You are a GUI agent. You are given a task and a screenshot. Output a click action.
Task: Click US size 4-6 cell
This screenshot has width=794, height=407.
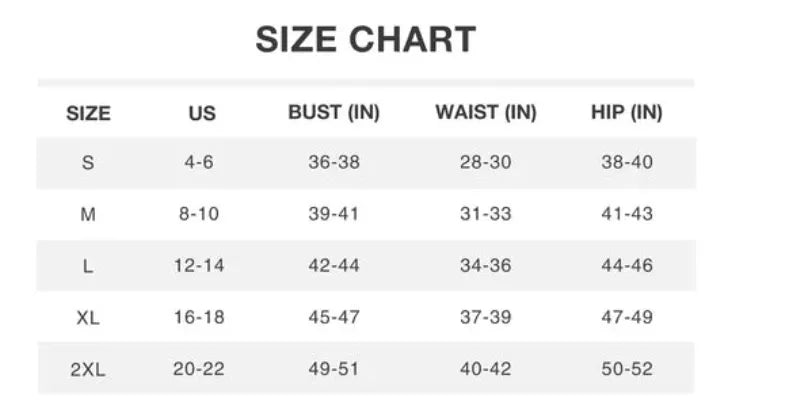coord(199,162)
